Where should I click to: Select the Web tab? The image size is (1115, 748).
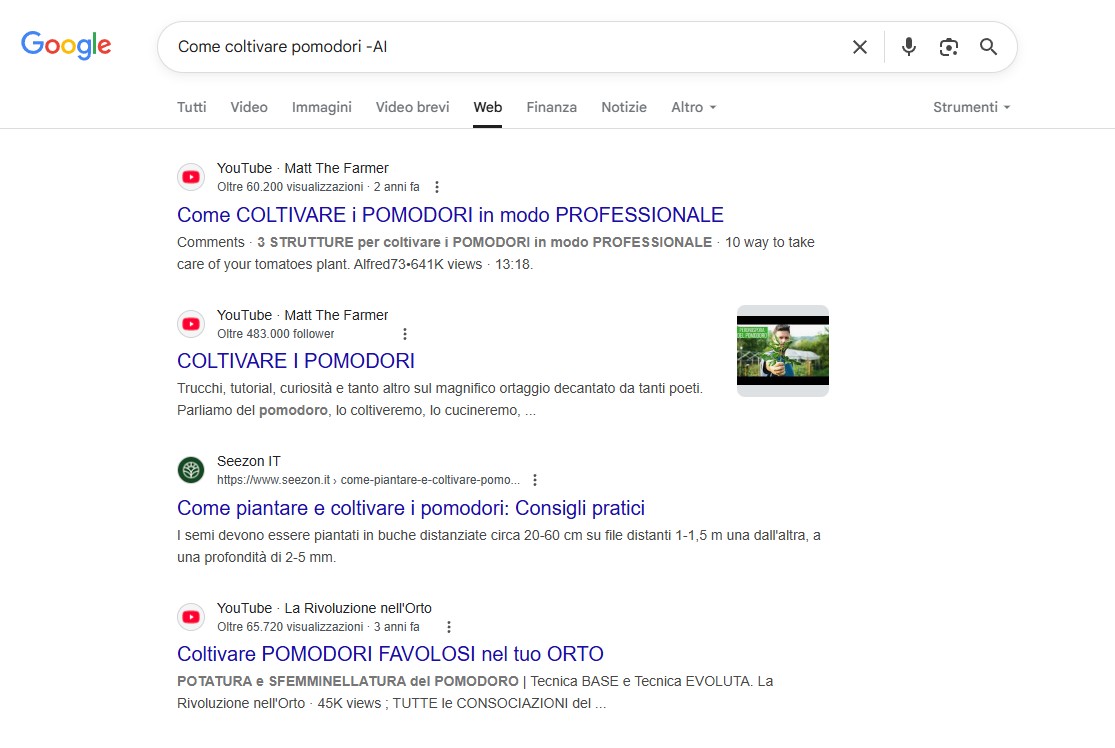pyautogui.click(x=488, y=107)
